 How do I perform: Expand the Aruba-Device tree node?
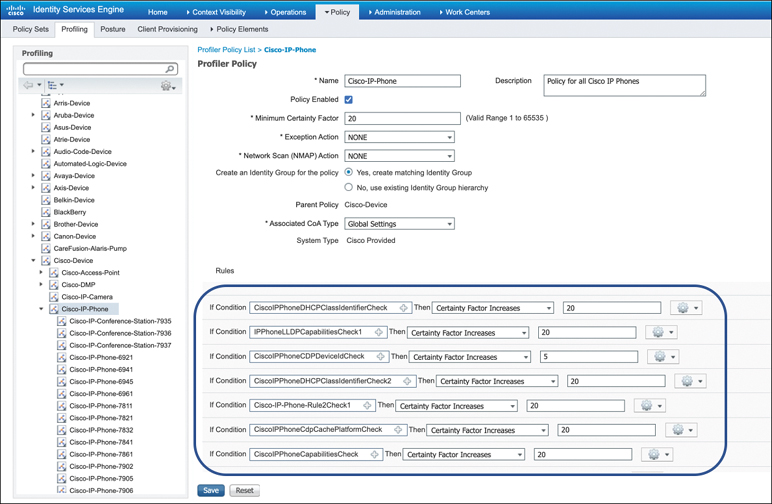pos(34,115)
